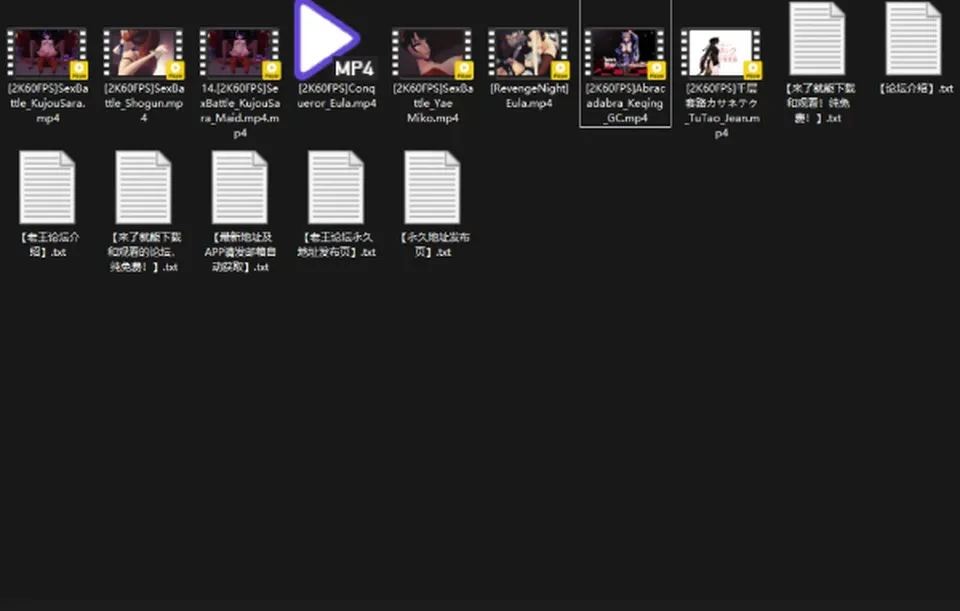Select the [RevengeNight]Eula.mp4 video thumbnail
The height and width of the screenshot is (611, 960).
(x=528, y=53)
